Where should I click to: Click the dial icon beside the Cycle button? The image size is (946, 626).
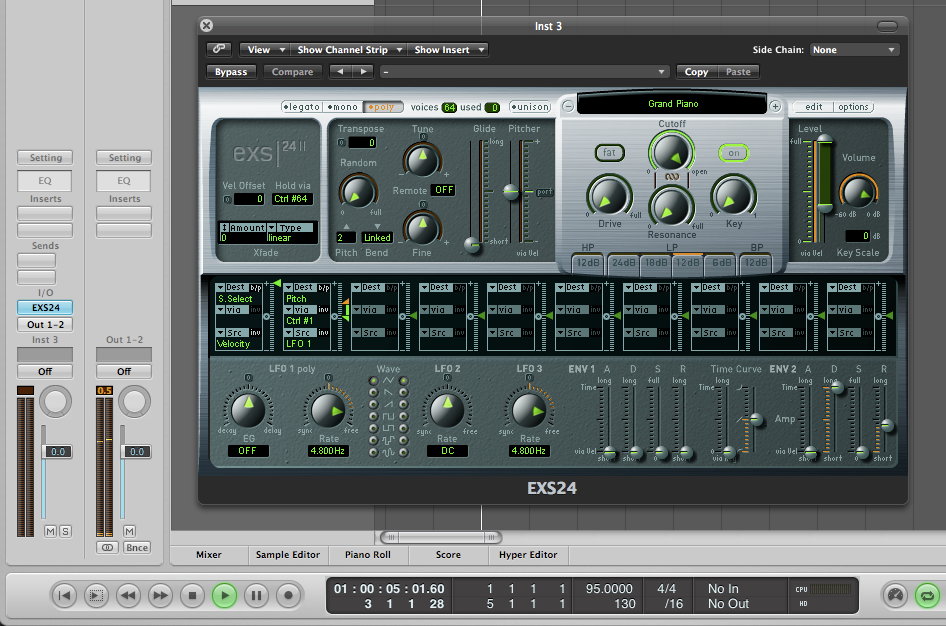(895, 596)
